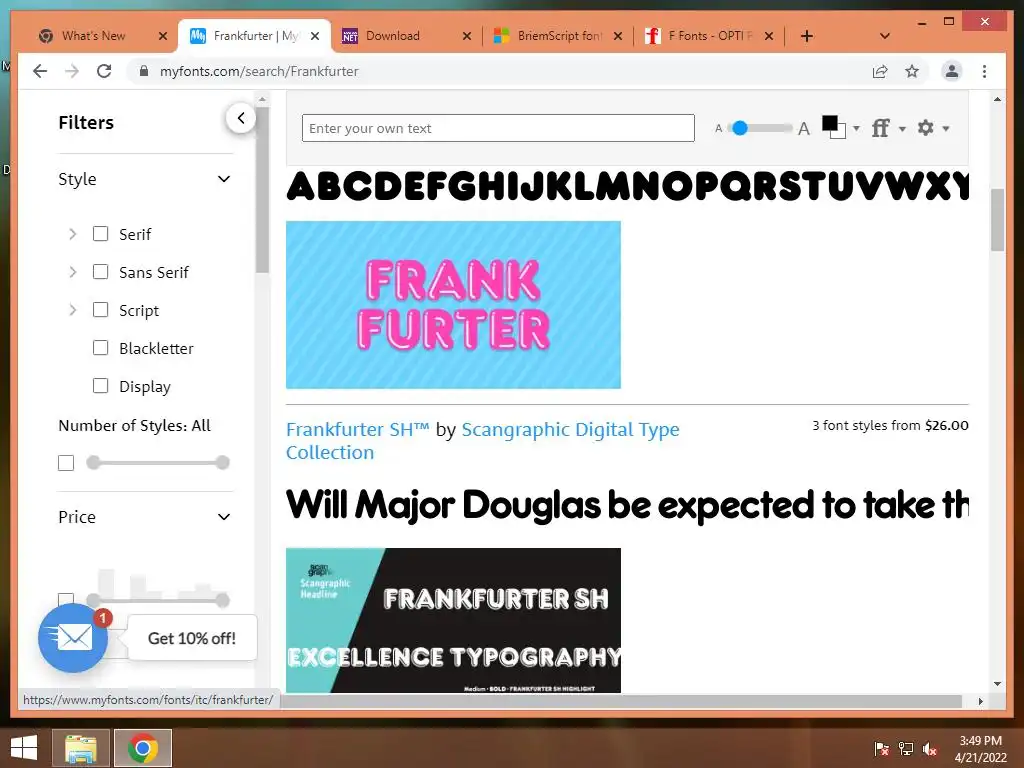
Task: Click the browser back arrow
Action: pyautogui.click(x=40, y=71)
